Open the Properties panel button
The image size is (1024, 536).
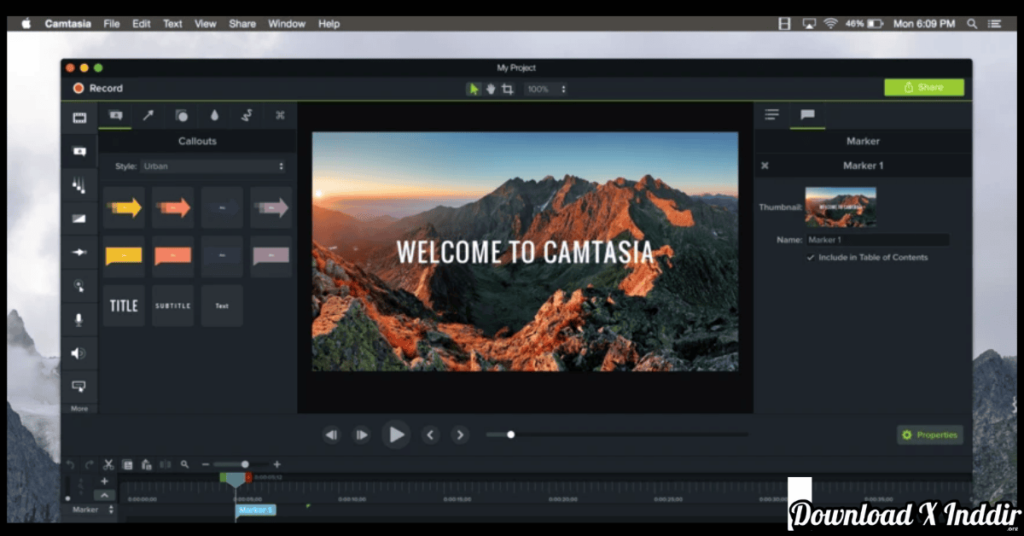click(x=930, y=435)
